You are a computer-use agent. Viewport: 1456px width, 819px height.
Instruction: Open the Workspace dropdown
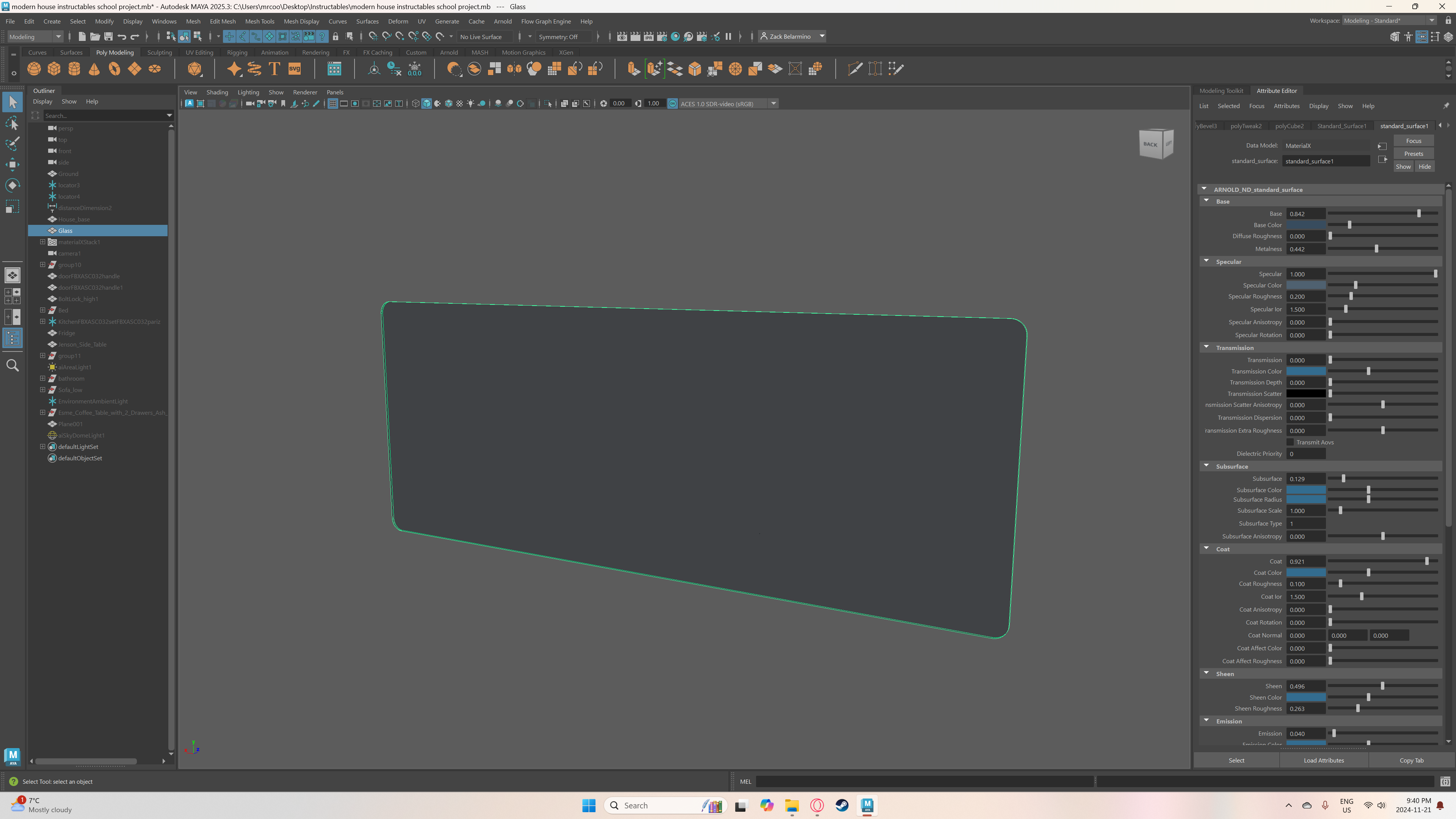pos(1389,20)
